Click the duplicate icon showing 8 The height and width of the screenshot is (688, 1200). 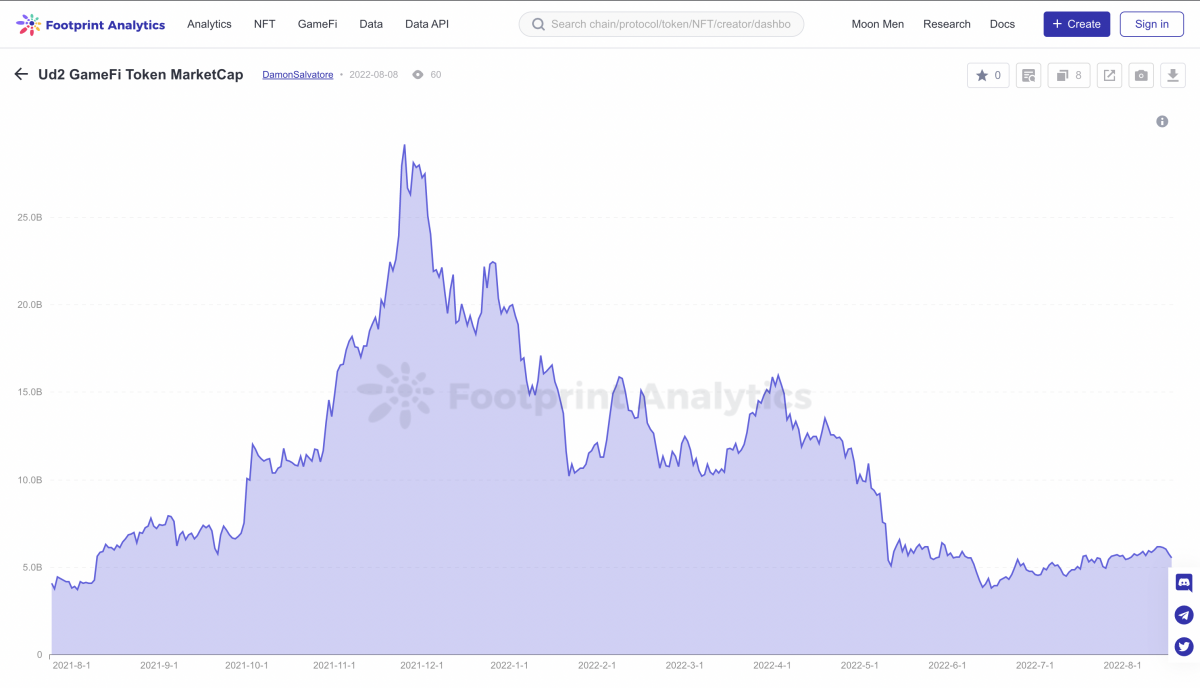(1069, 75)
